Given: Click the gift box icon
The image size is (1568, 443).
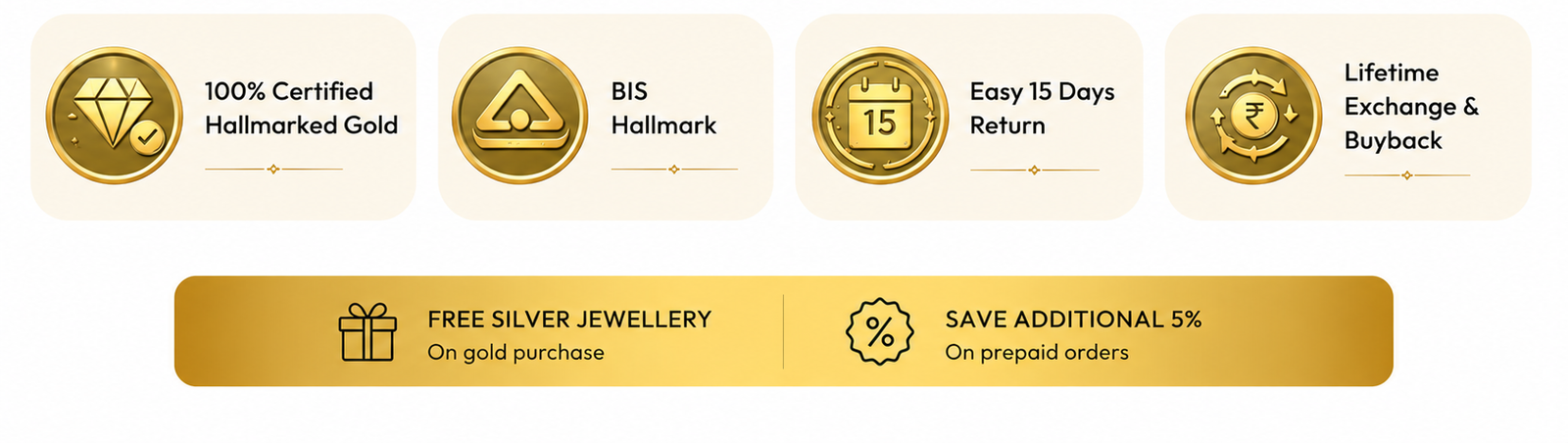Looking at the screenshot, I should (x=367, y=332).
